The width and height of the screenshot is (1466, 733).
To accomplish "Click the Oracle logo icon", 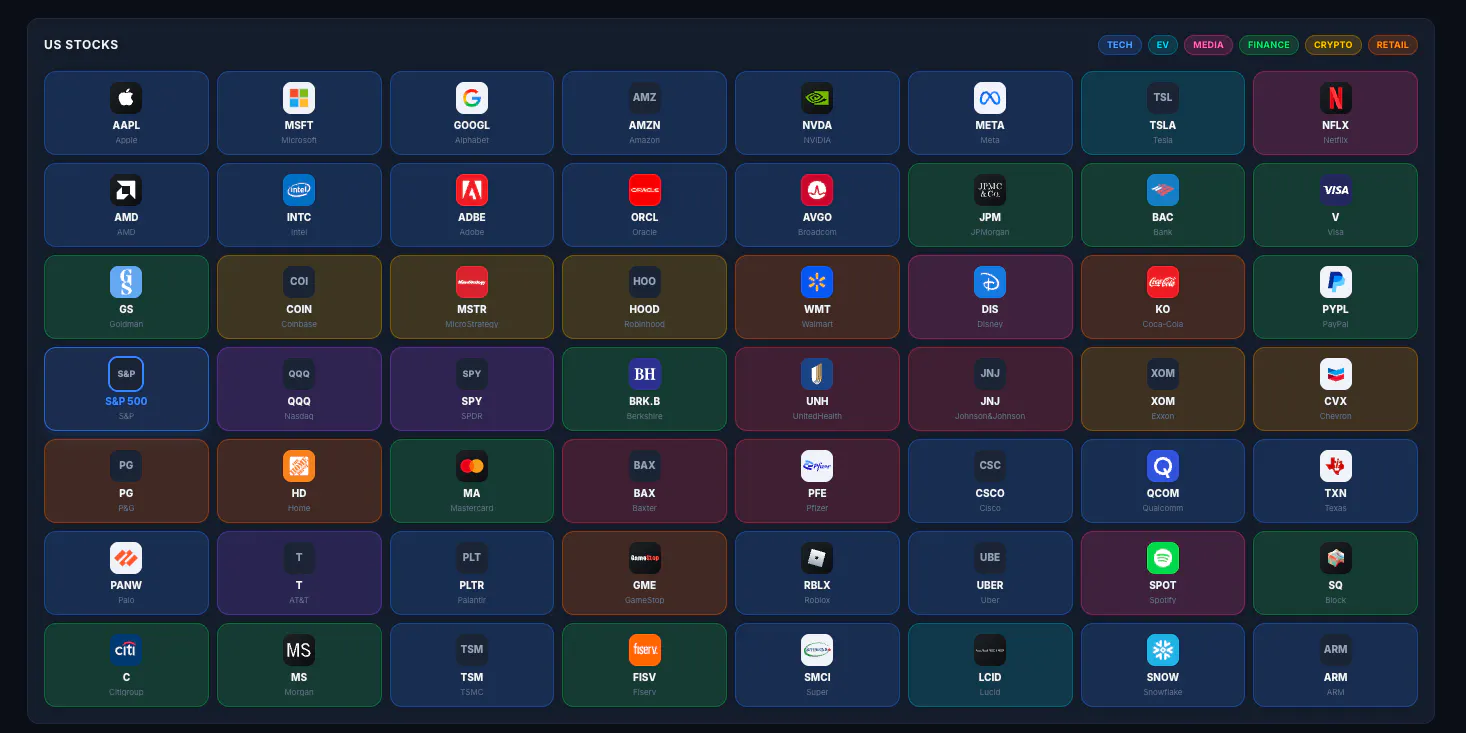I will (x=645, y=190).
